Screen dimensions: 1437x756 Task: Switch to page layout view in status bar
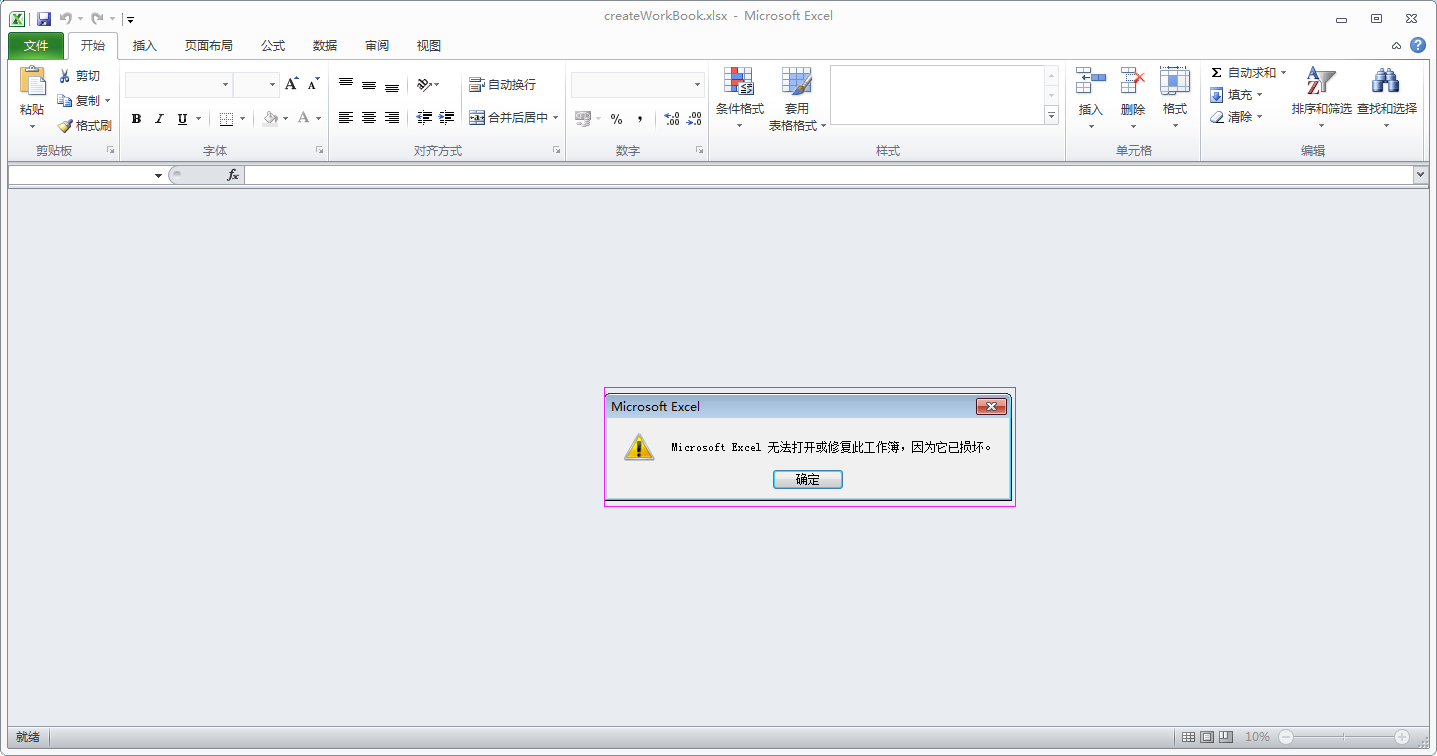tap(1208, 737)
